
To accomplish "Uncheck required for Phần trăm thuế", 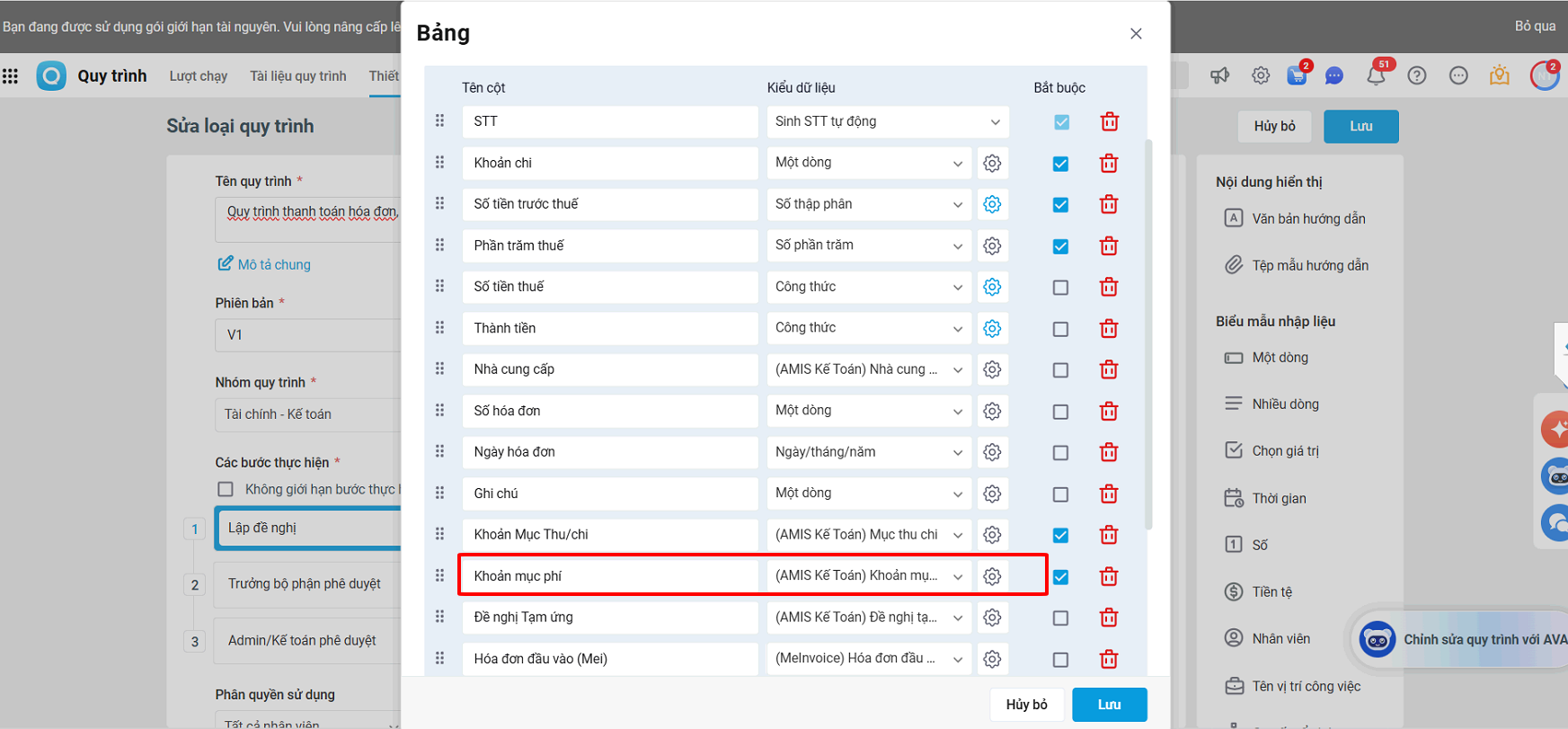I will 1060,246.
